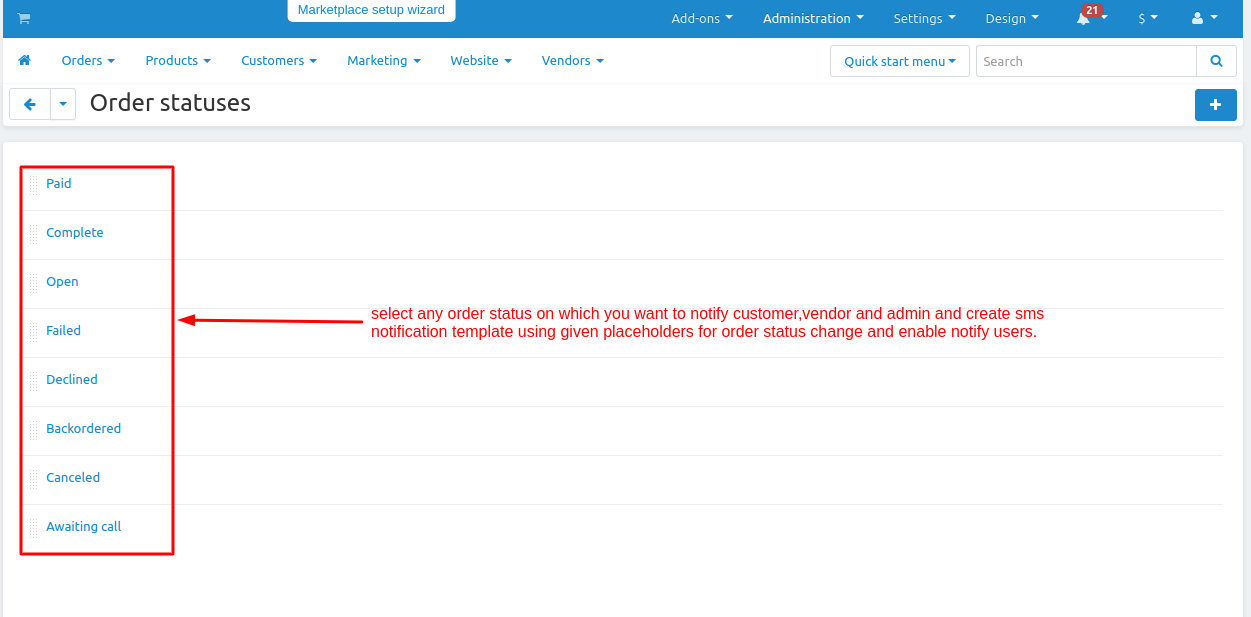Expand the Administration menu
This screenshot has width=1251, height=617.
click(x=813, y=18)
